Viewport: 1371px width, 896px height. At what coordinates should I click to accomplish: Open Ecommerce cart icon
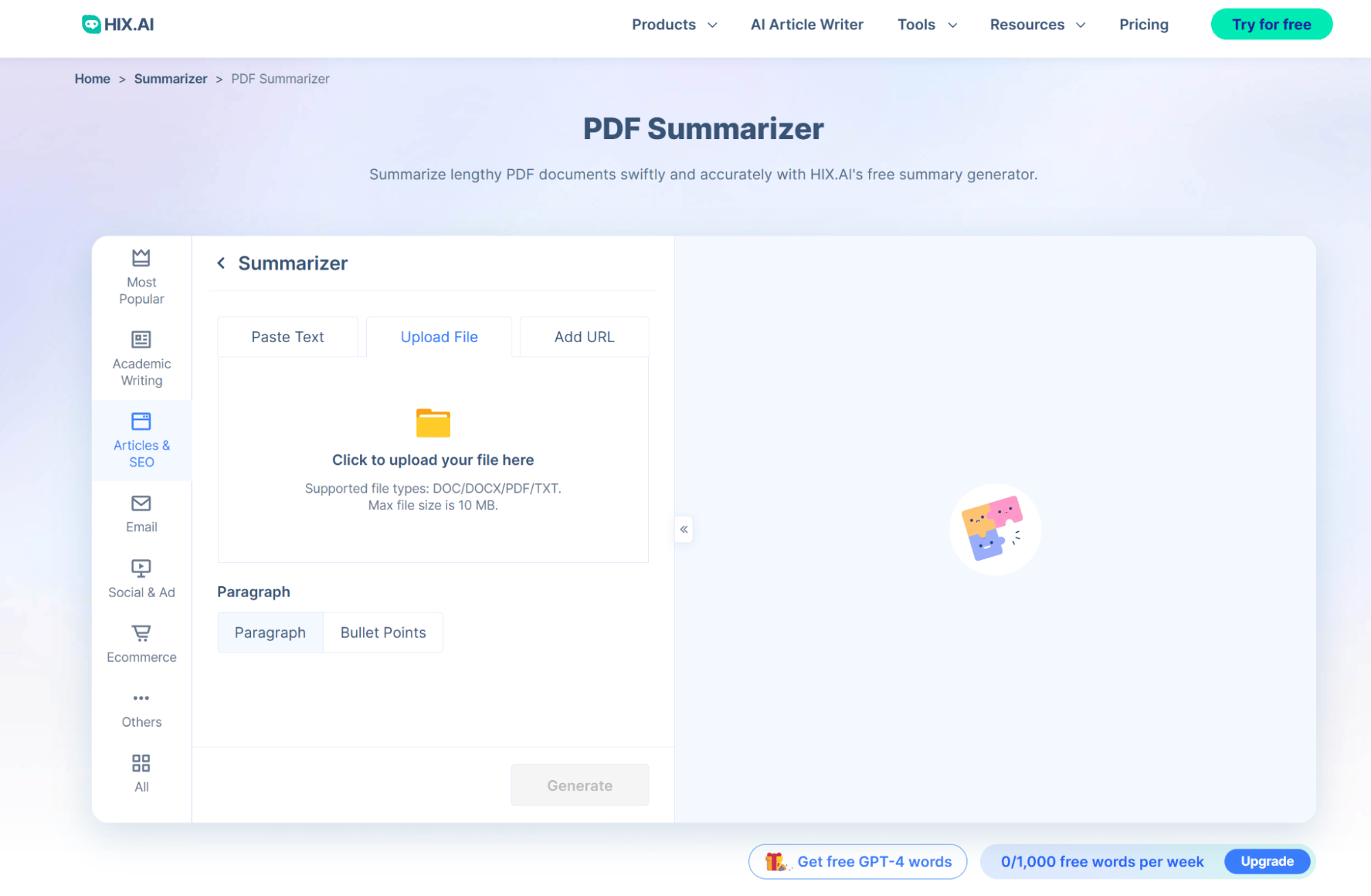[141, 633]
